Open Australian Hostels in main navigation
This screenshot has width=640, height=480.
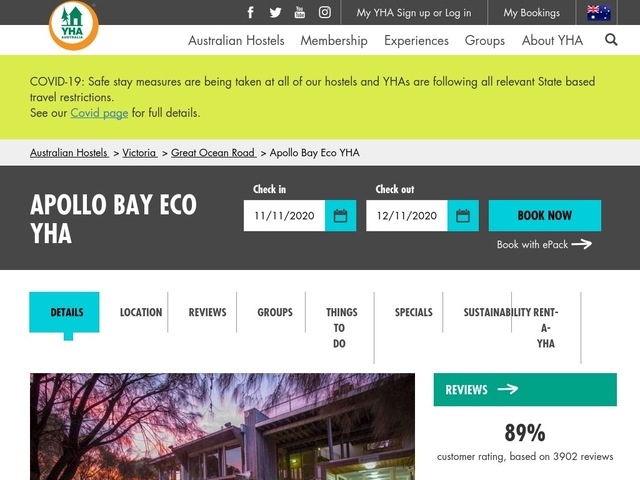click(236, 40)
